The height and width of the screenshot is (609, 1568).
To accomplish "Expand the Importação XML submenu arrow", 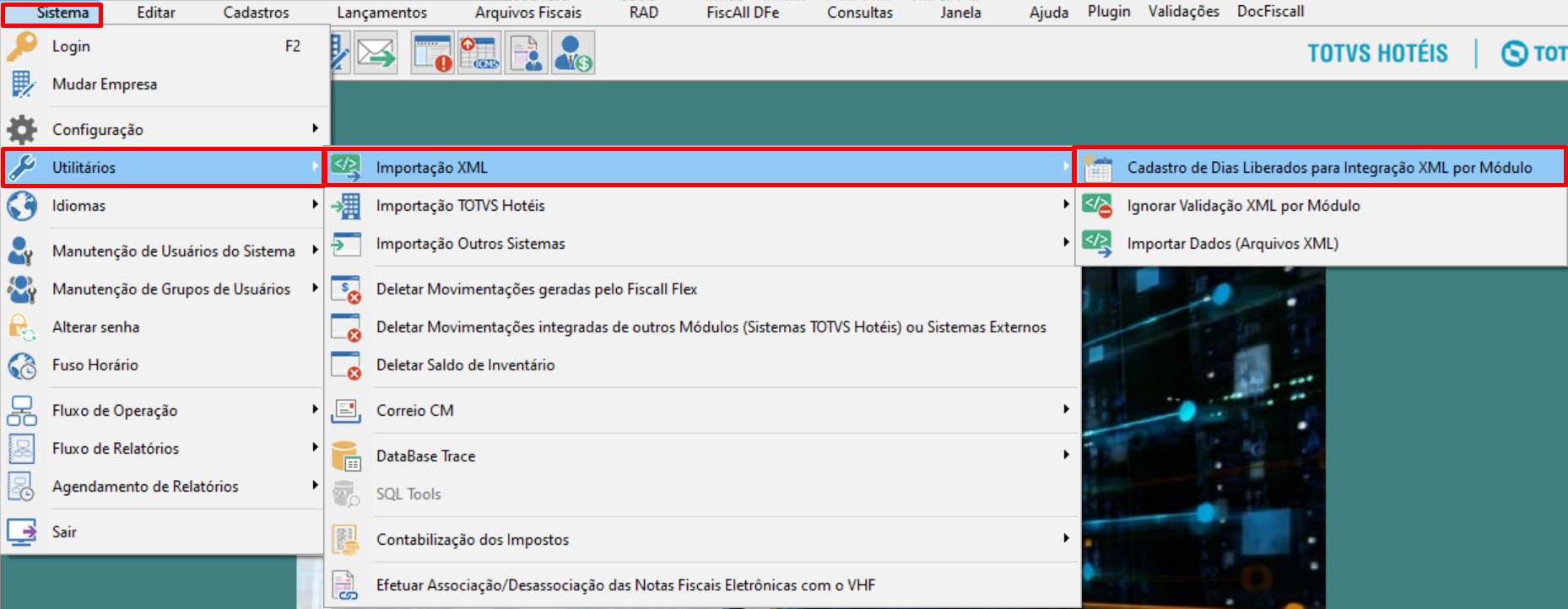I will (1066, 167).
